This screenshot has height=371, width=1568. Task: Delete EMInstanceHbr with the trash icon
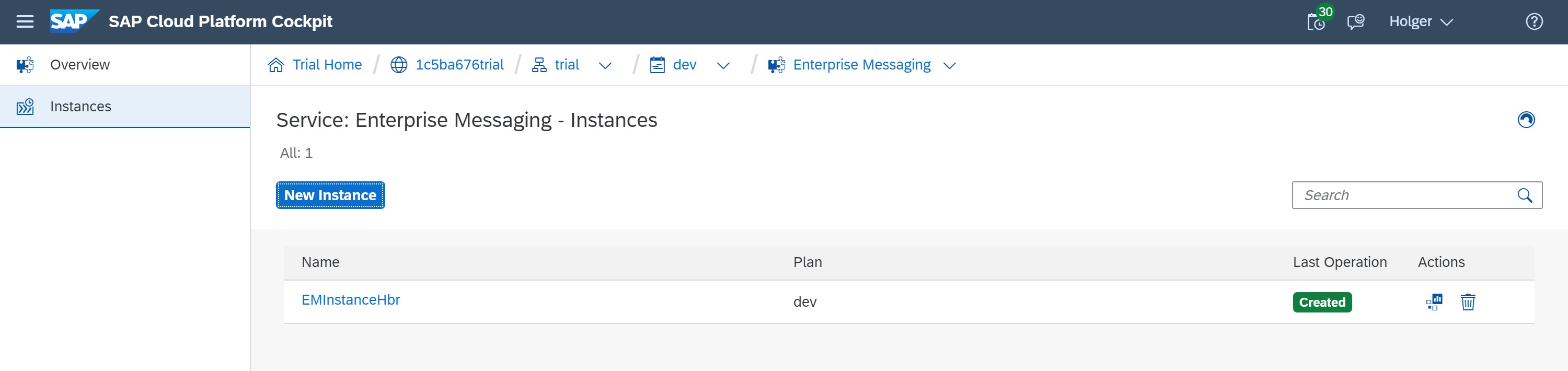tap(1468, 302)
